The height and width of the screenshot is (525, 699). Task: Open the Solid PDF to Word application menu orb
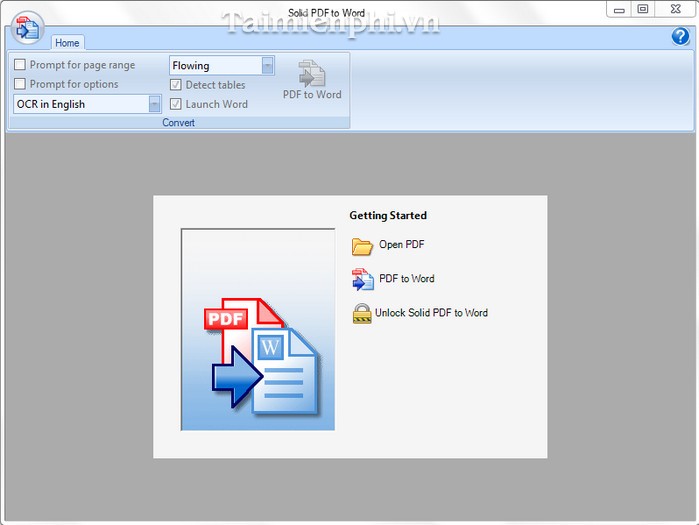point(28,28)
